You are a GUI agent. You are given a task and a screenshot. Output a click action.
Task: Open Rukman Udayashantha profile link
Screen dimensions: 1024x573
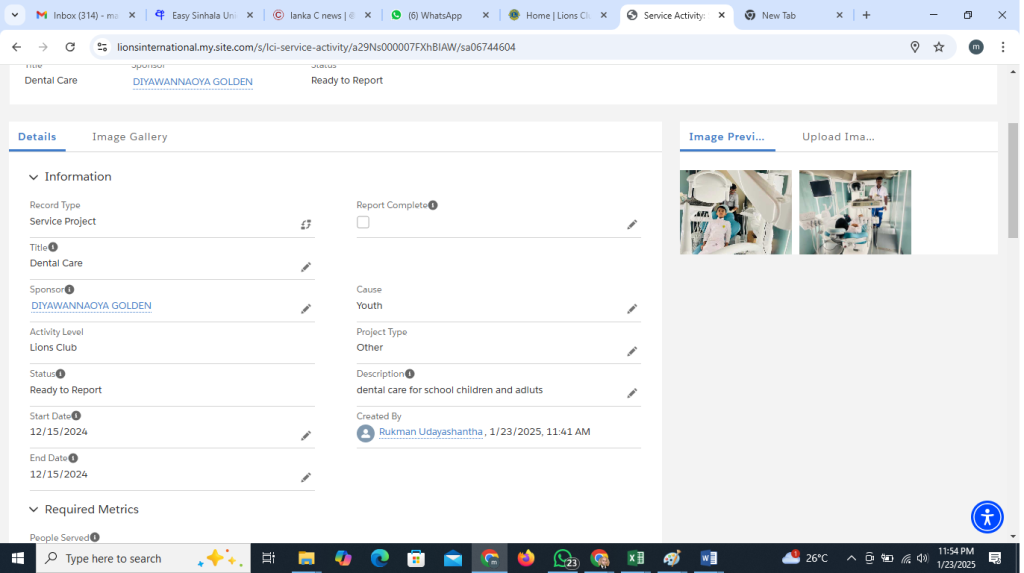point(431,432)
